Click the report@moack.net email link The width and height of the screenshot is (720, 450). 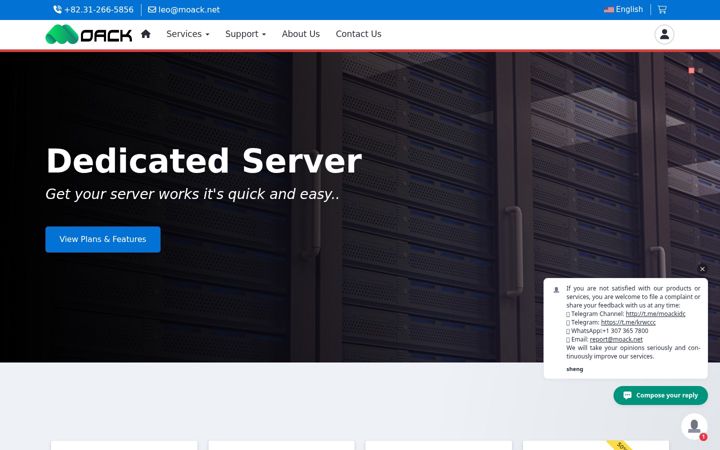pos(616,339)
